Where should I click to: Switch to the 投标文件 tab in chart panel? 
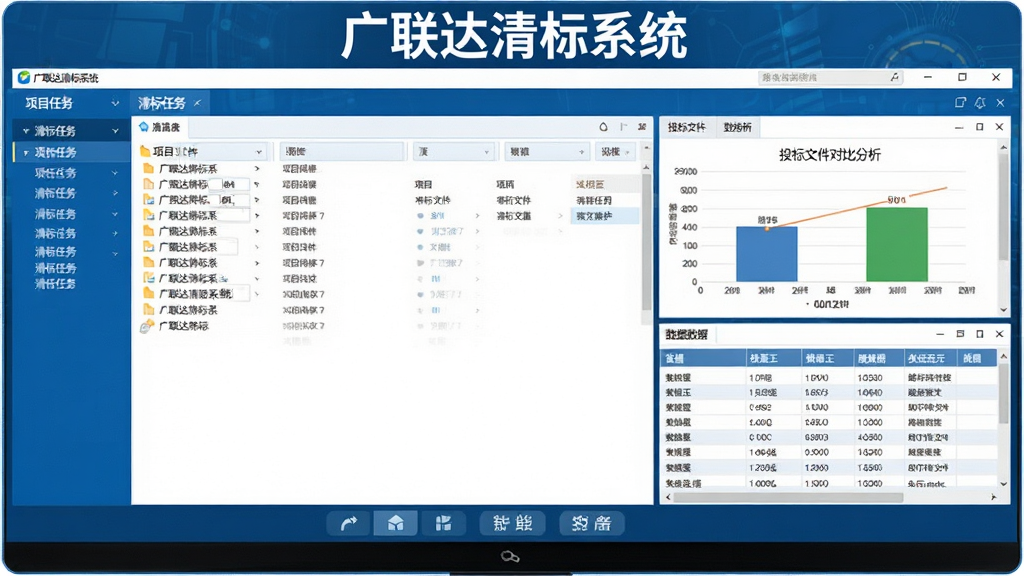pos(687,127)
